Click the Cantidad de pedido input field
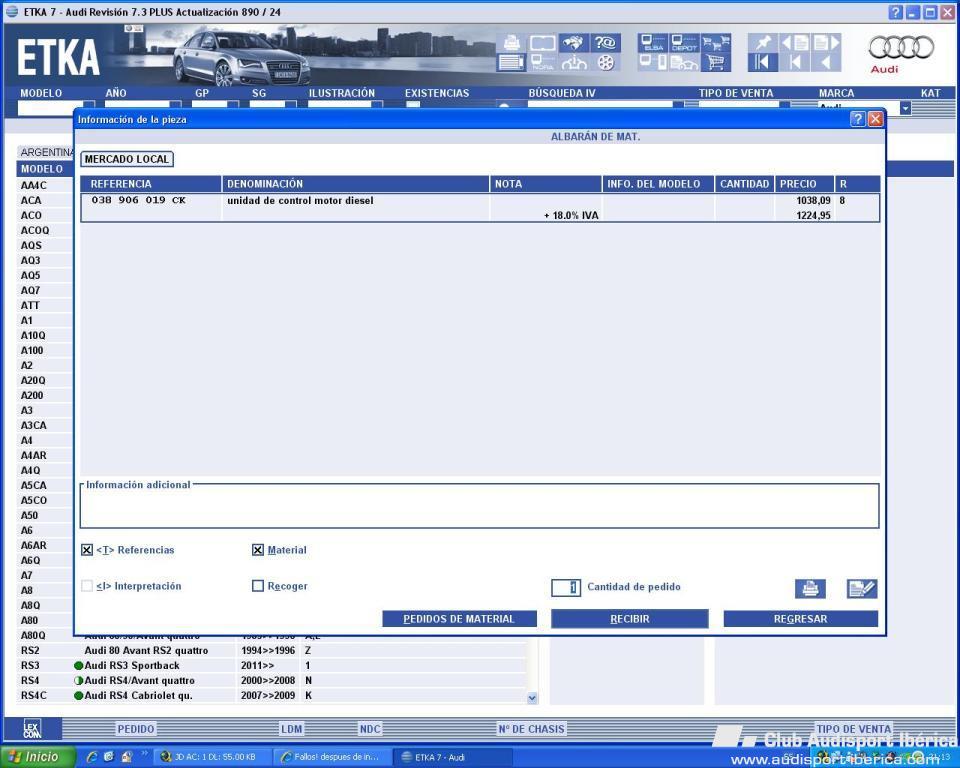 (x=566, y=587)
